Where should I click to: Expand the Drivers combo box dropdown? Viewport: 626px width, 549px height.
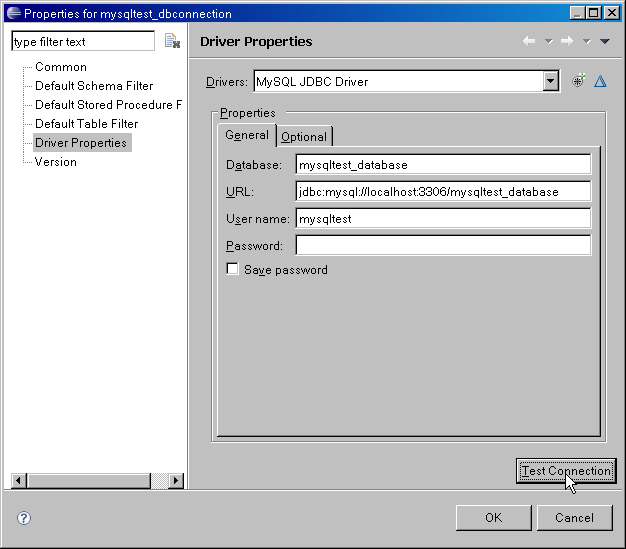coord(551,81)
